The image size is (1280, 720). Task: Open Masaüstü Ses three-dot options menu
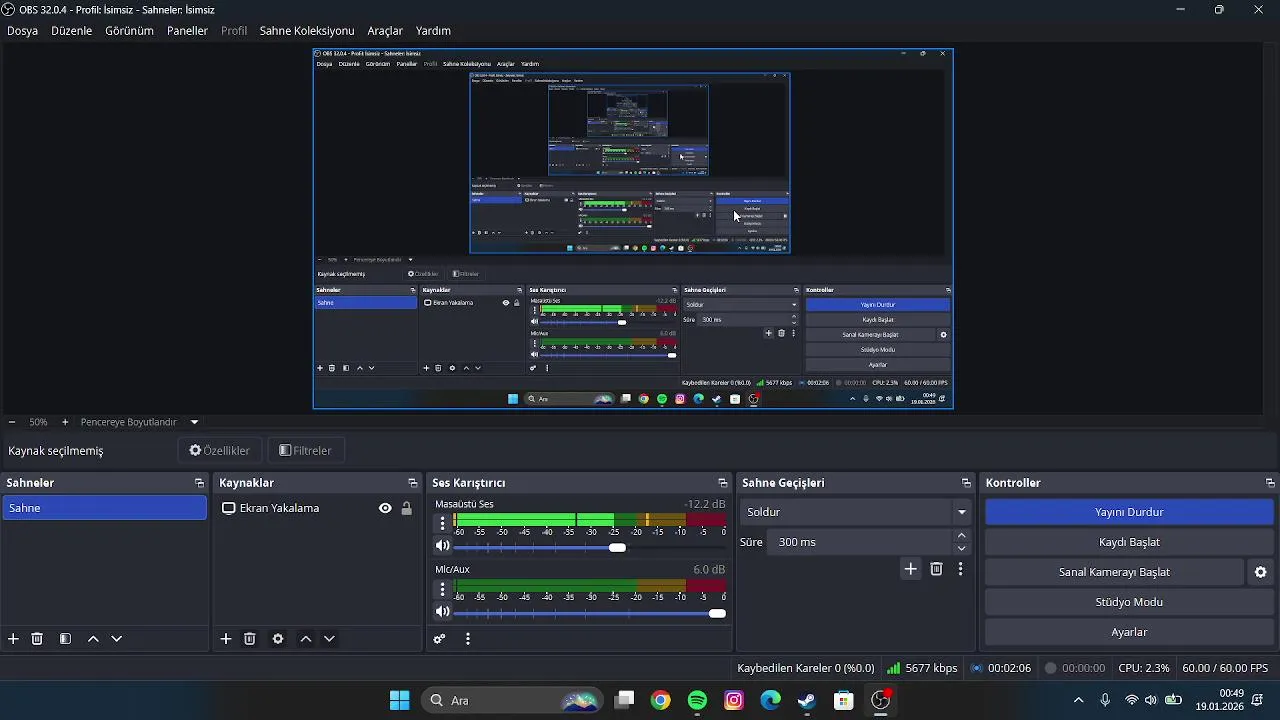pyautogui.click(x=443, y=523)
